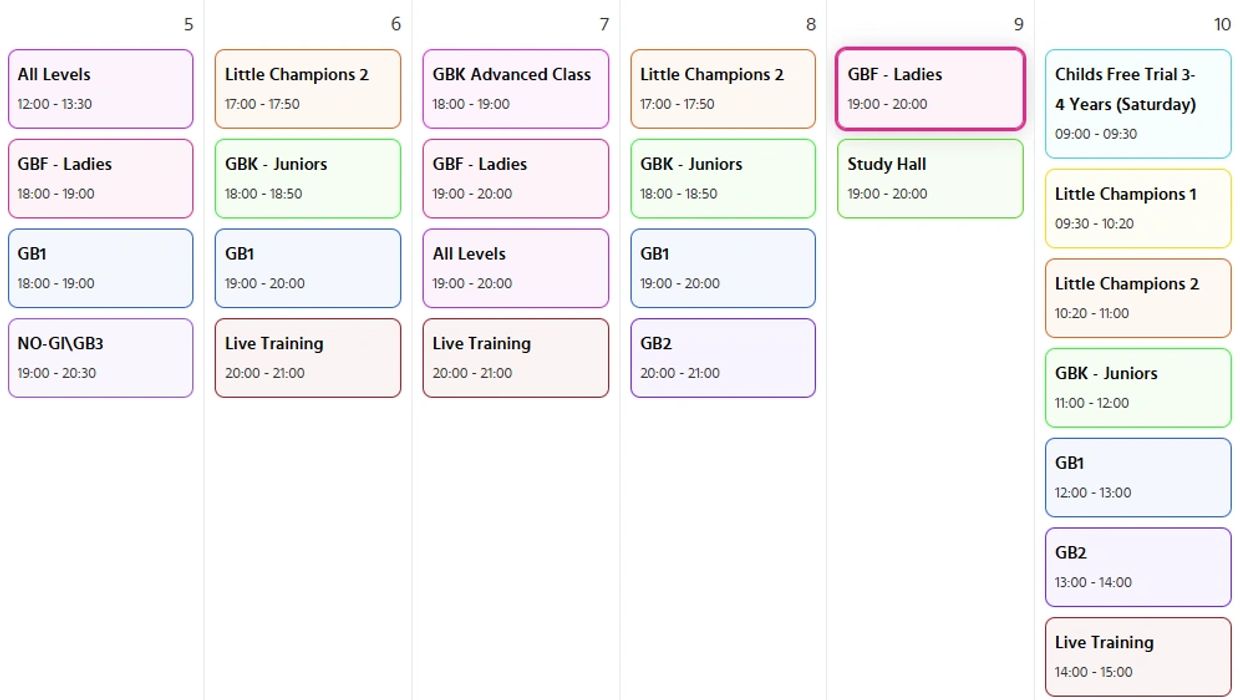The height and width of the screenshot is (700, 1240).
Task: Click Live Training class on day 6
Action: tap(307, 358)
